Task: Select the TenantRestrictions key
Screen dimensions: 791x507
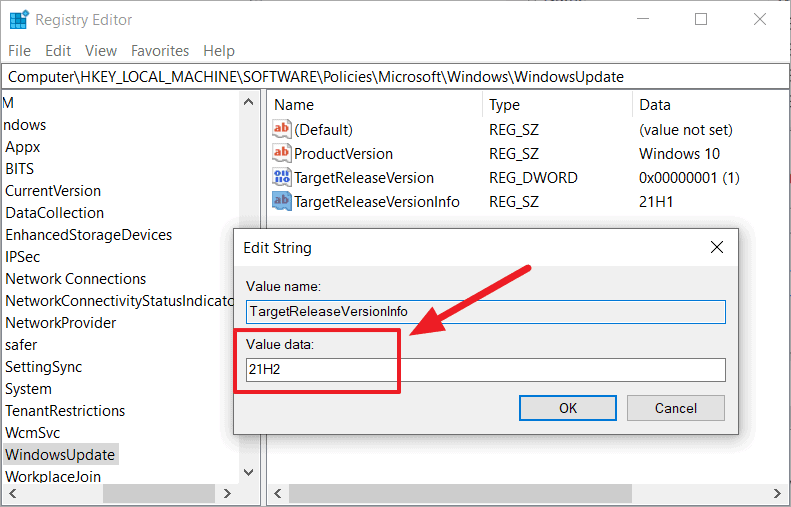Action: point(65,411)
